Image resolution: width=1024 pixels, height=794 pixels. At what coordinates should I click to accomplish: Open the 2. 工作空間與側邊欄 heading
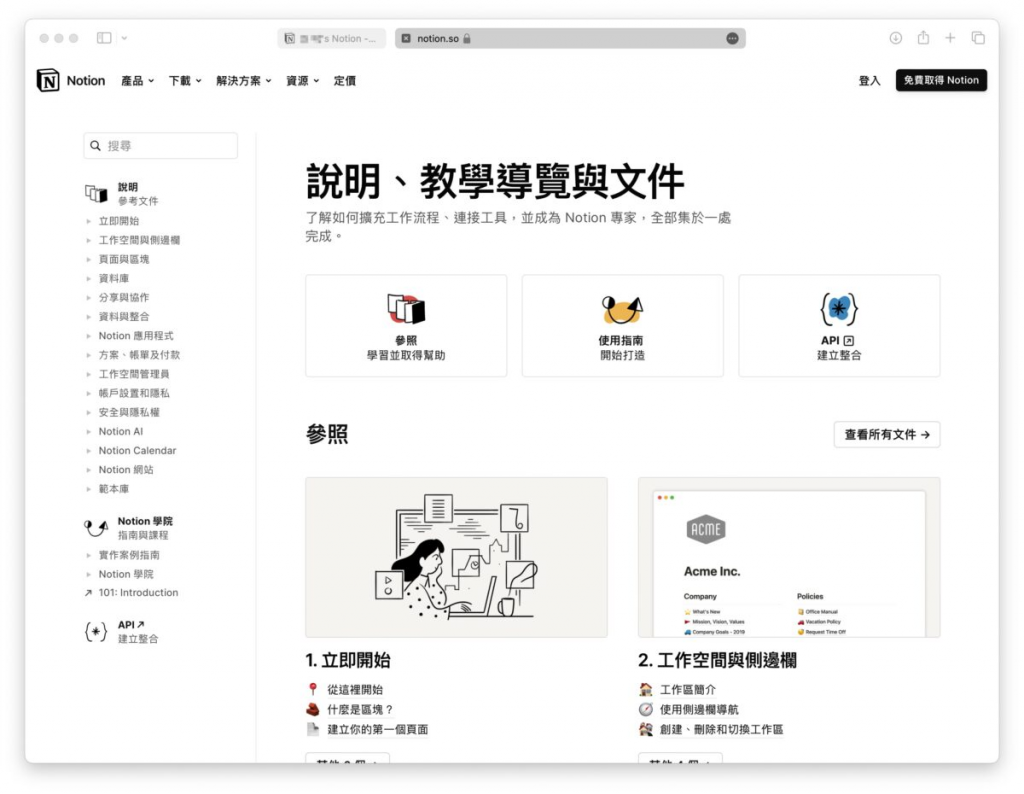[717, 660]
